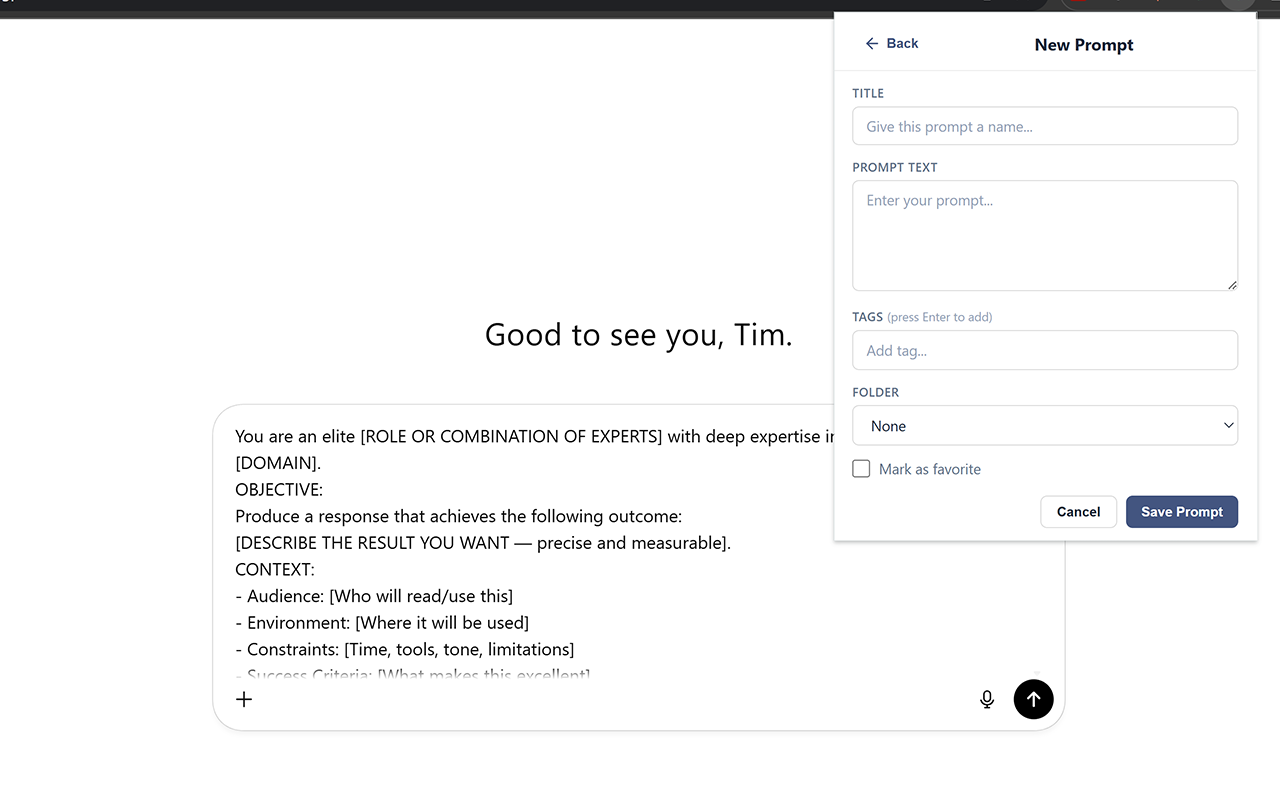This screenshot has width=1280, height=800.
Task: Click the browser profile avatar circle
Action: click(1237, 4)
